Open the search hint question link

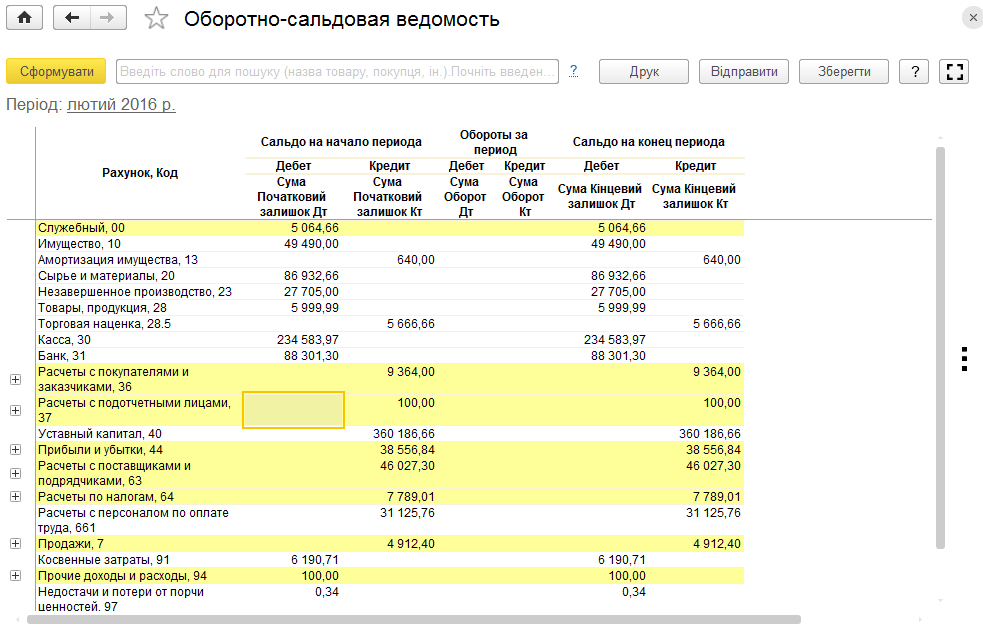tap(573, 71)
